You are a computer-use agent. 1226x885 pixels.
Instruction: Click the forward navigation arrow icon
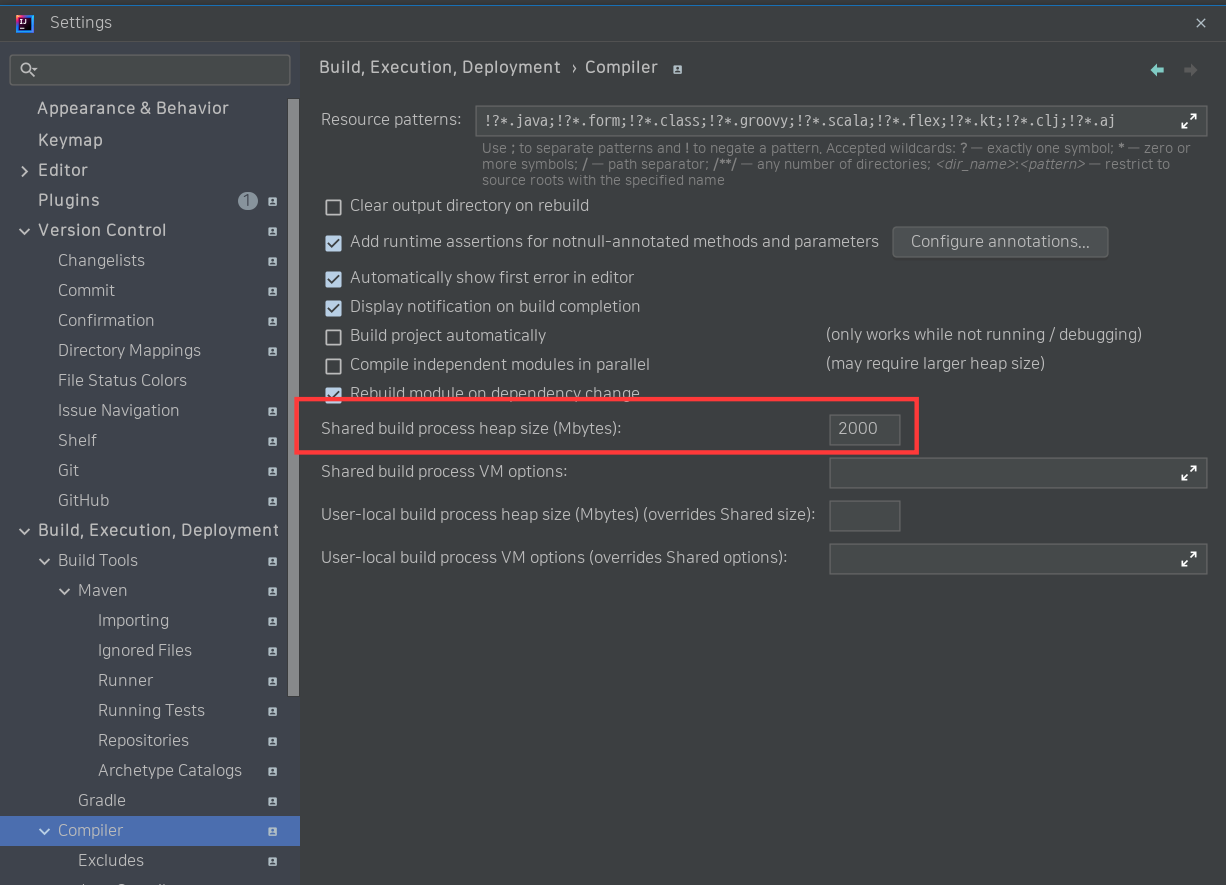pyautogui.click(x=1190, y=70)
